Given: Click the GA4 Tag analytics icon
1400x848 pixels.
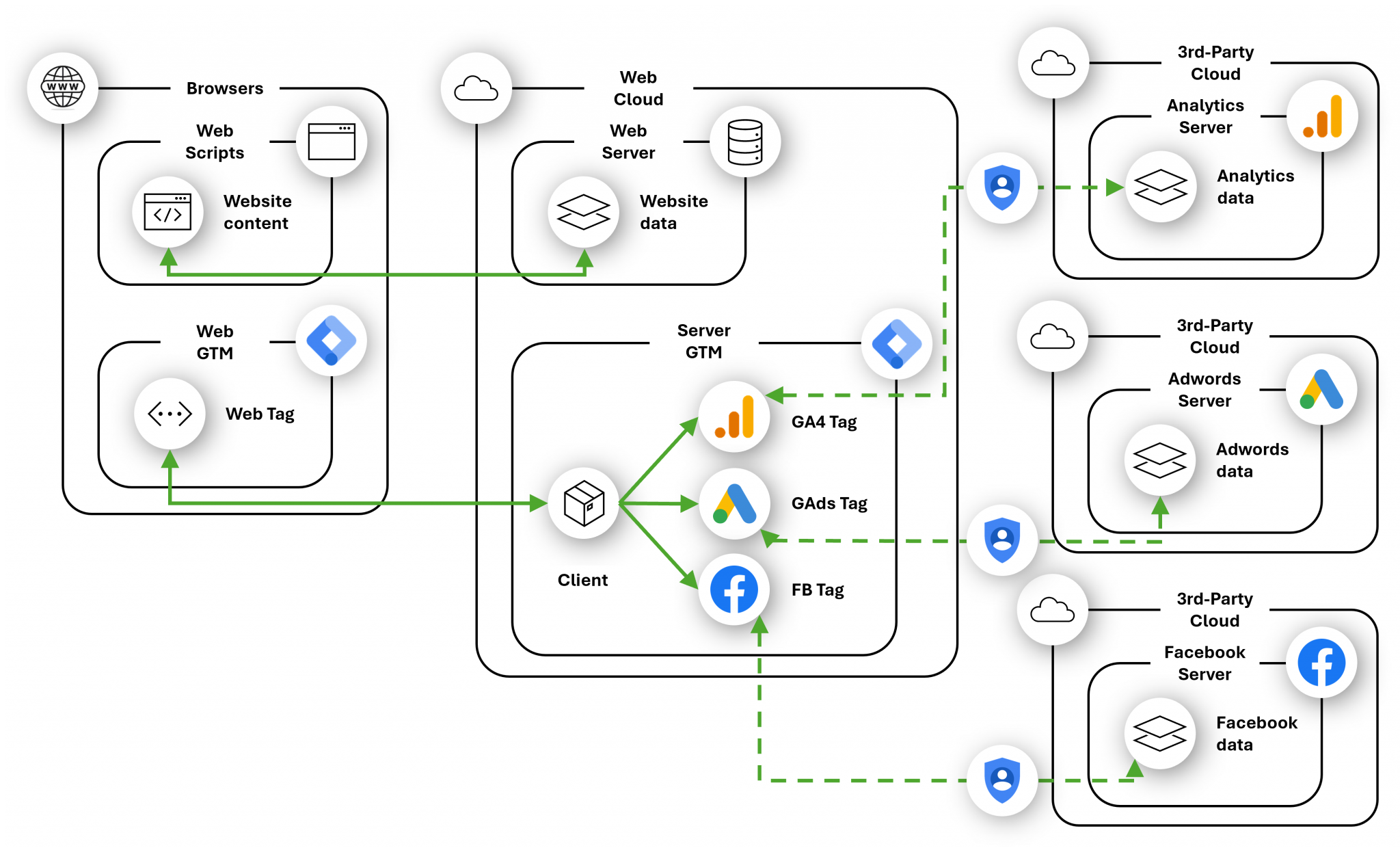Looking at the screenshot, I should point(734,416).
